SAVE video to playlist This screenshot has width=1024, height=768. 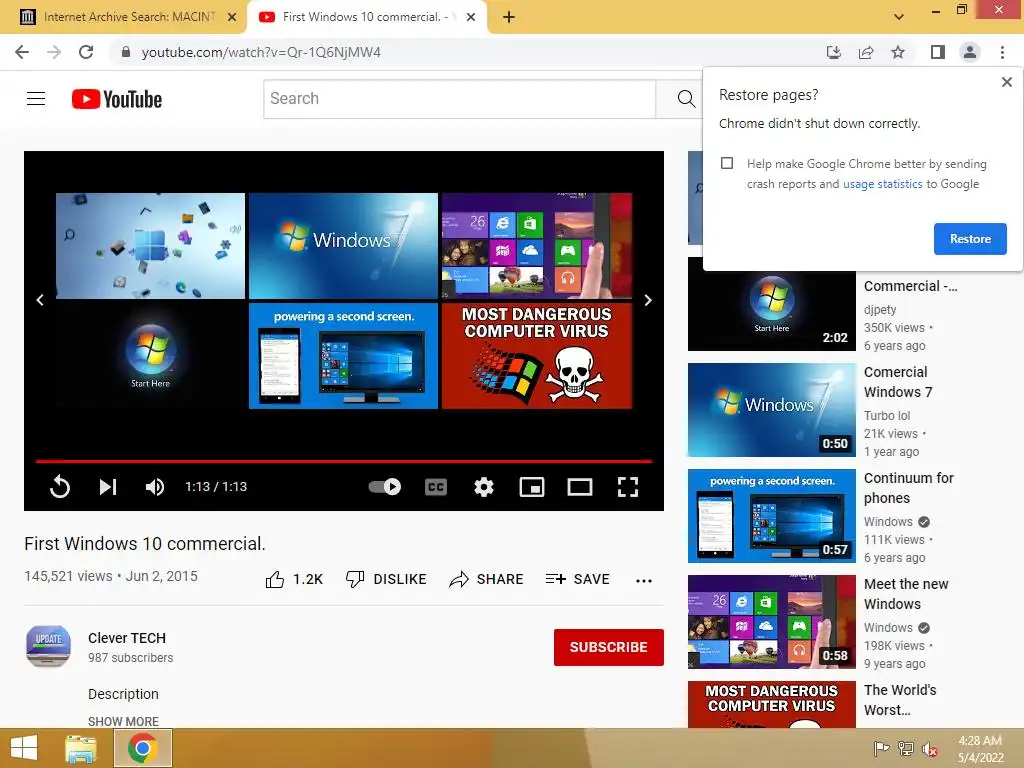pyautogui.click(x=577, y=579)
